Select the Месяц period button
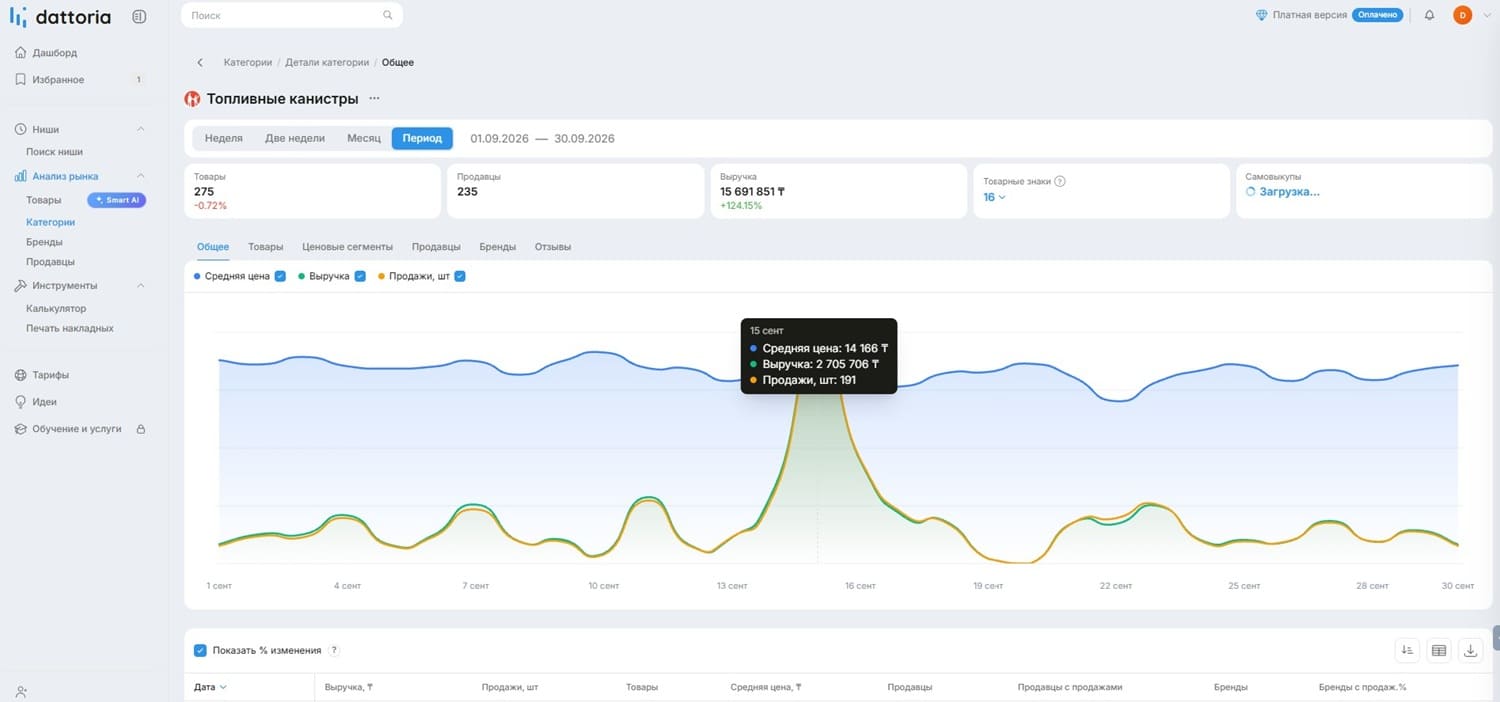This screenshot has width=1500, height=702. [x=364, y=138]
